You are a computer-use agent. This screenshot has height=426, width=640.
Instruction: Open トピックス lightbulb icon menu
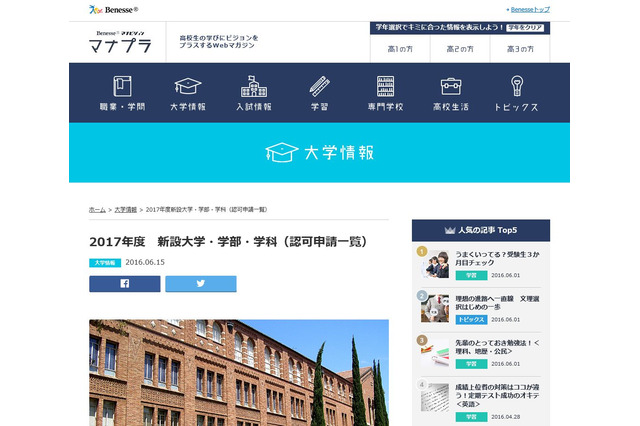(517, 86)
